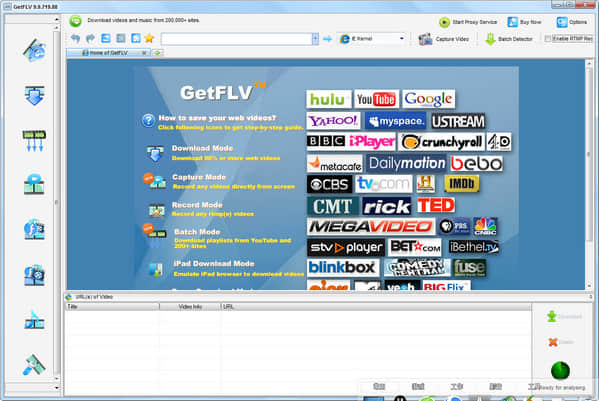Open the web browser mode sidebar icon
Viewport: 599px width, 401px height.
pos(34,50)
